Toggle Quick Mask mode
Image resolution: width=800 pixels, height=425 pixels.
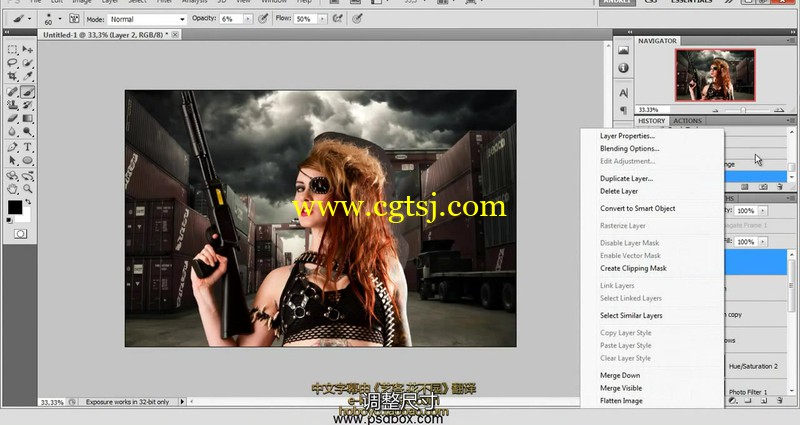[x=20, y=234]
